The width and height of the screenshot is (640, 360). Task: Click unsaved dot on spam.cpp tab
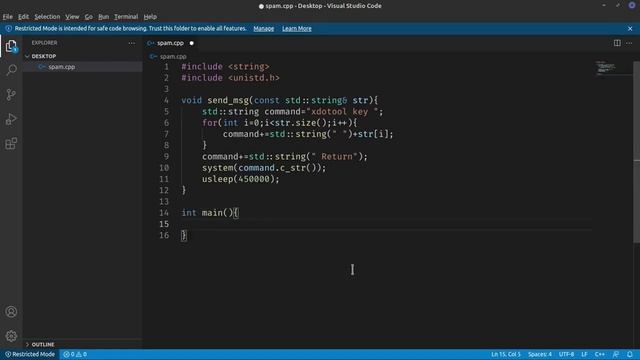(191, 43)
